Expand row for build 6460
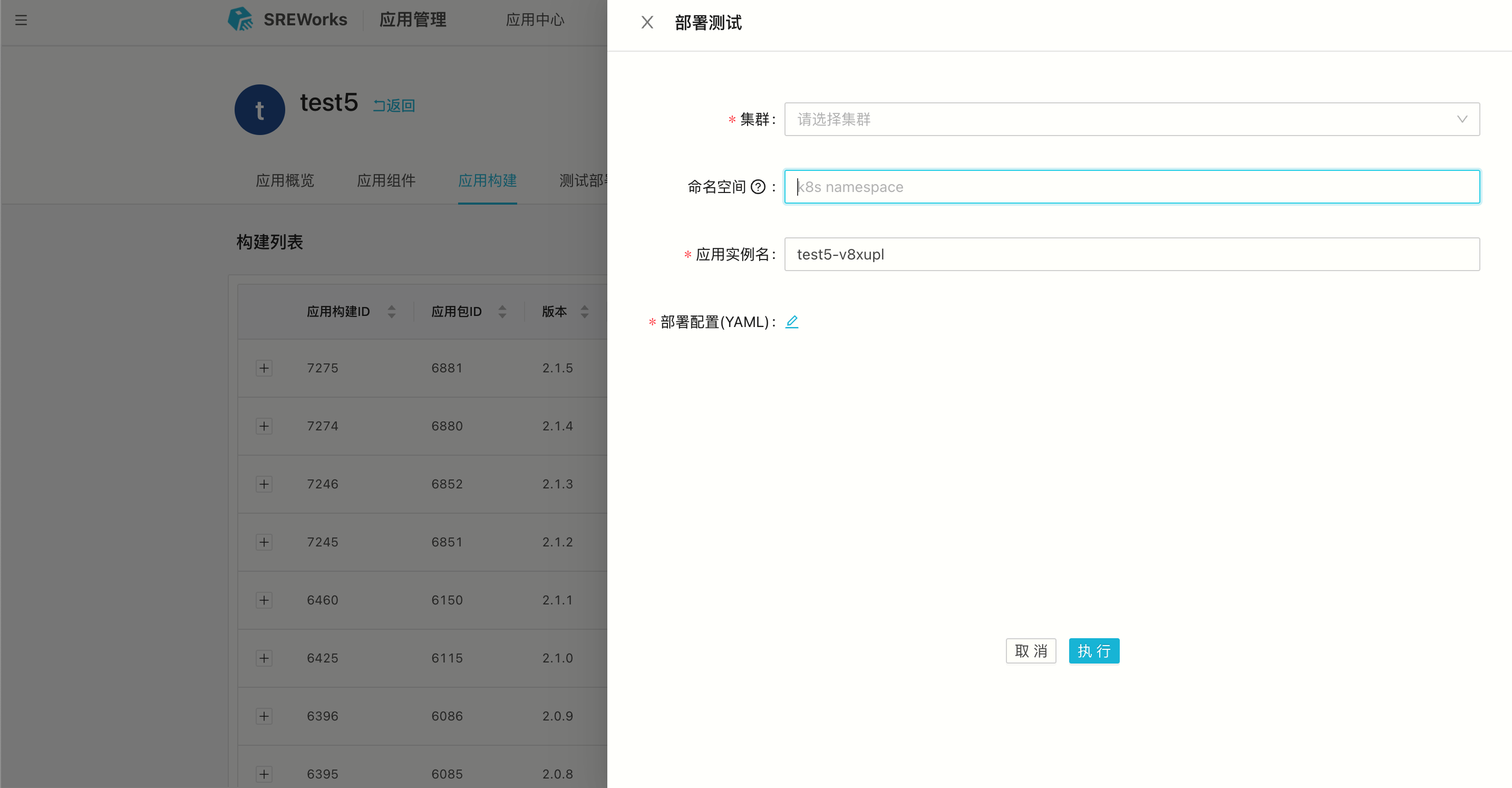The height and width of the screenshot is (788, 1512). 264,600
